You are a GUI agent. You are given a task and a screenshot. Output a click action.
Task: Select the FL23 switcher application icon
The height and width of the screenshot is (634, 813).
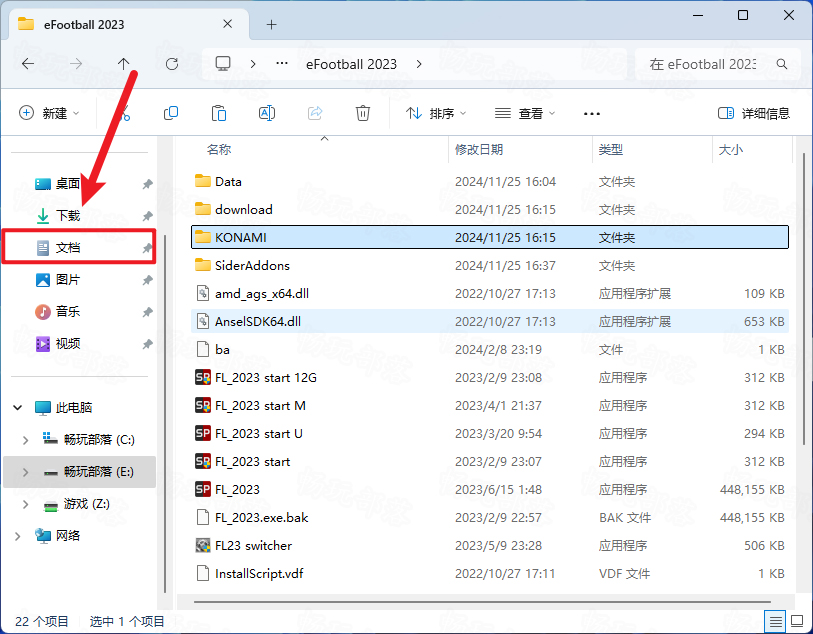point(203,545)
